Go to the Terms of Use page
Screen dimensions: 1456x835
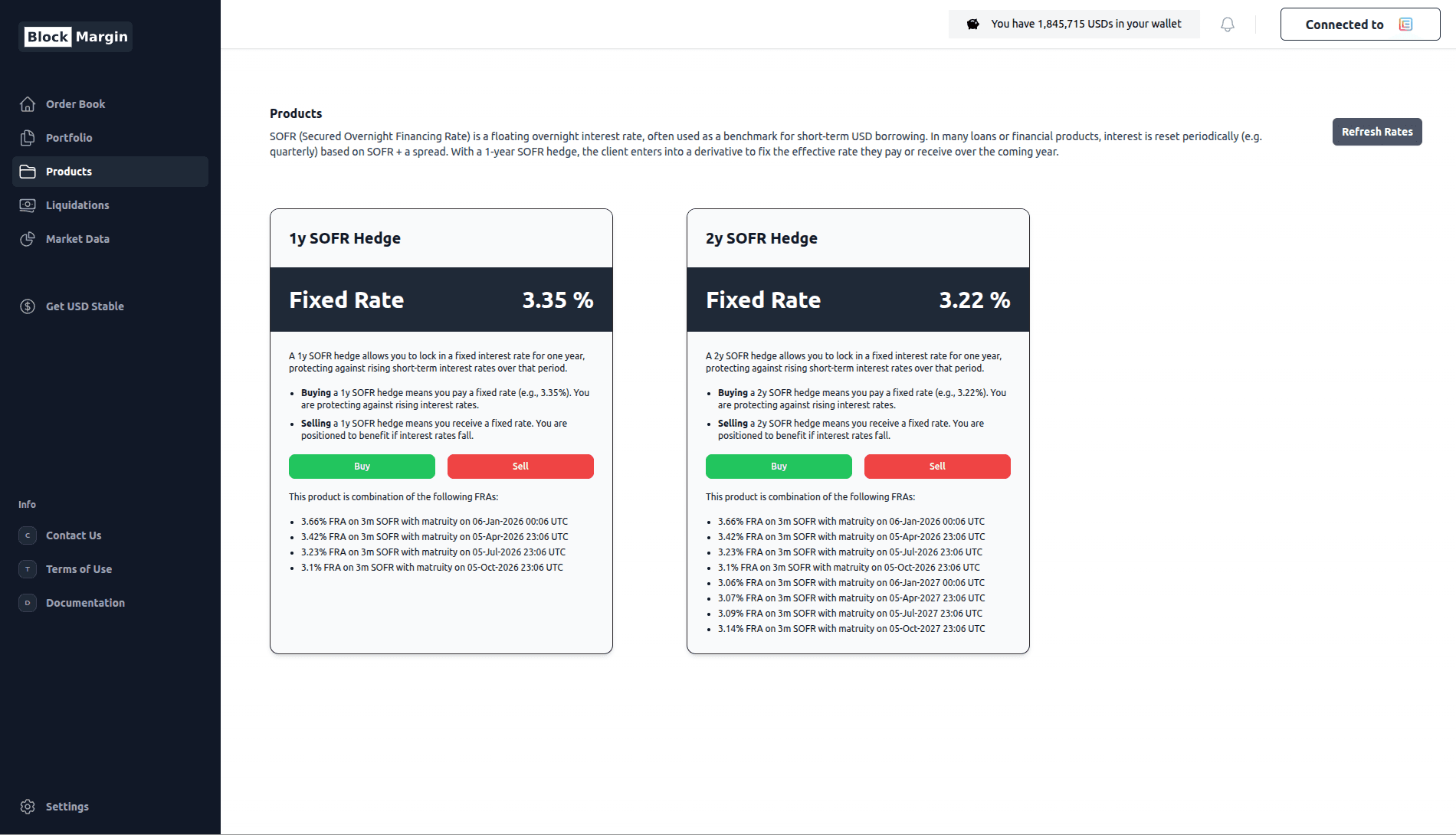pos(79,569)
